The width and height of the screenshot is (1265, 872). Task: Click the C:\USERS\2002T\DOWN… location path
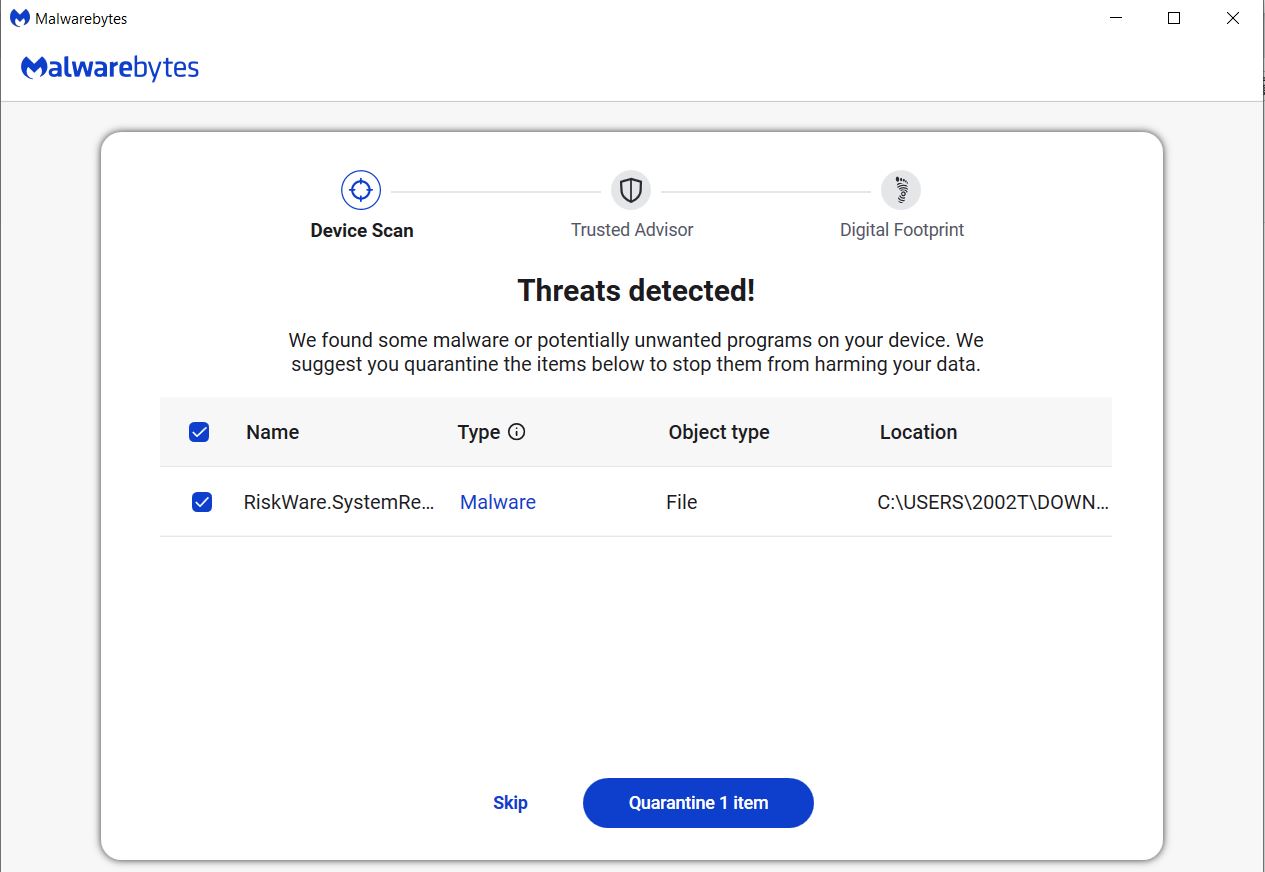click(994, 502)
